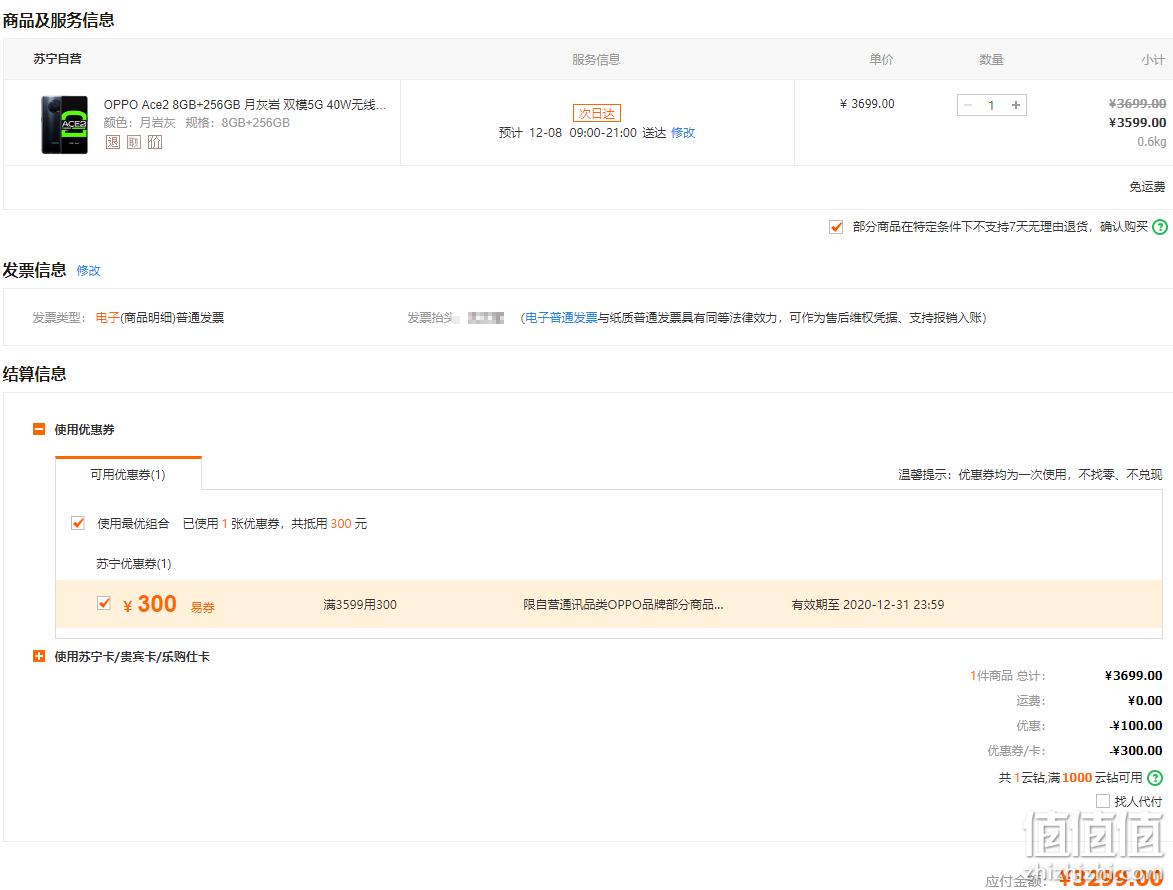Click the estimated delivery time 12-08 09:00-21:00

click(583, 133)
